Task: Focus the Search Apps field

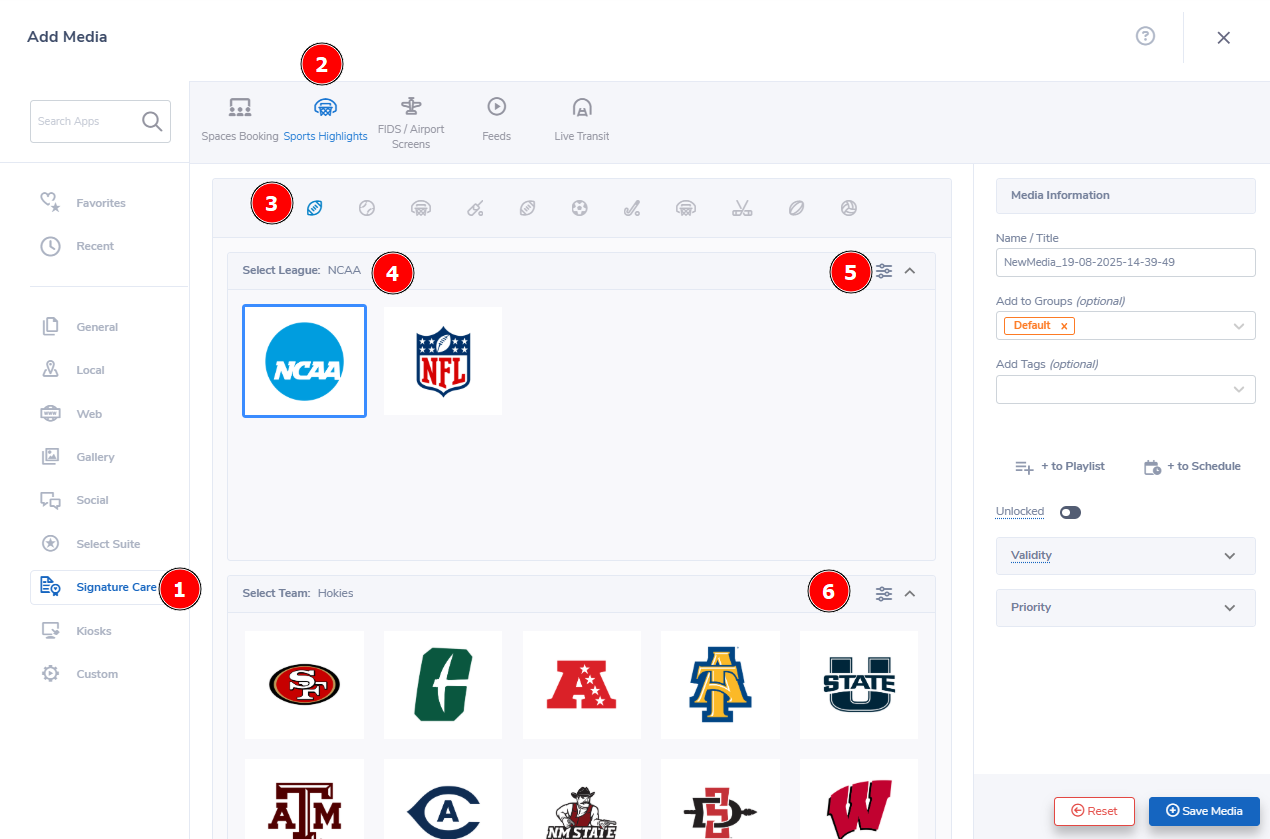Action: tap(100, 121)
